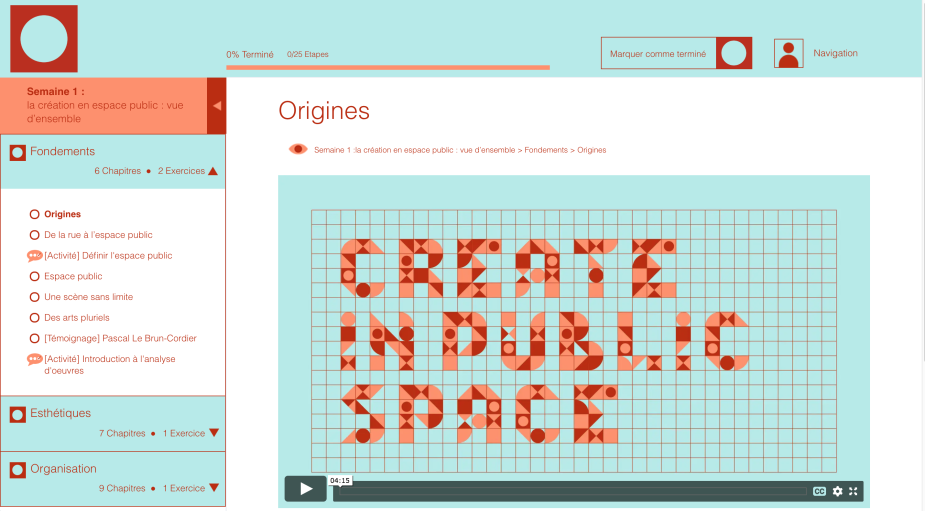Screen dimensions: 925x511
Task: Click speech bubble icon for Introduction à l'analyse
Action: coord(34,359)
